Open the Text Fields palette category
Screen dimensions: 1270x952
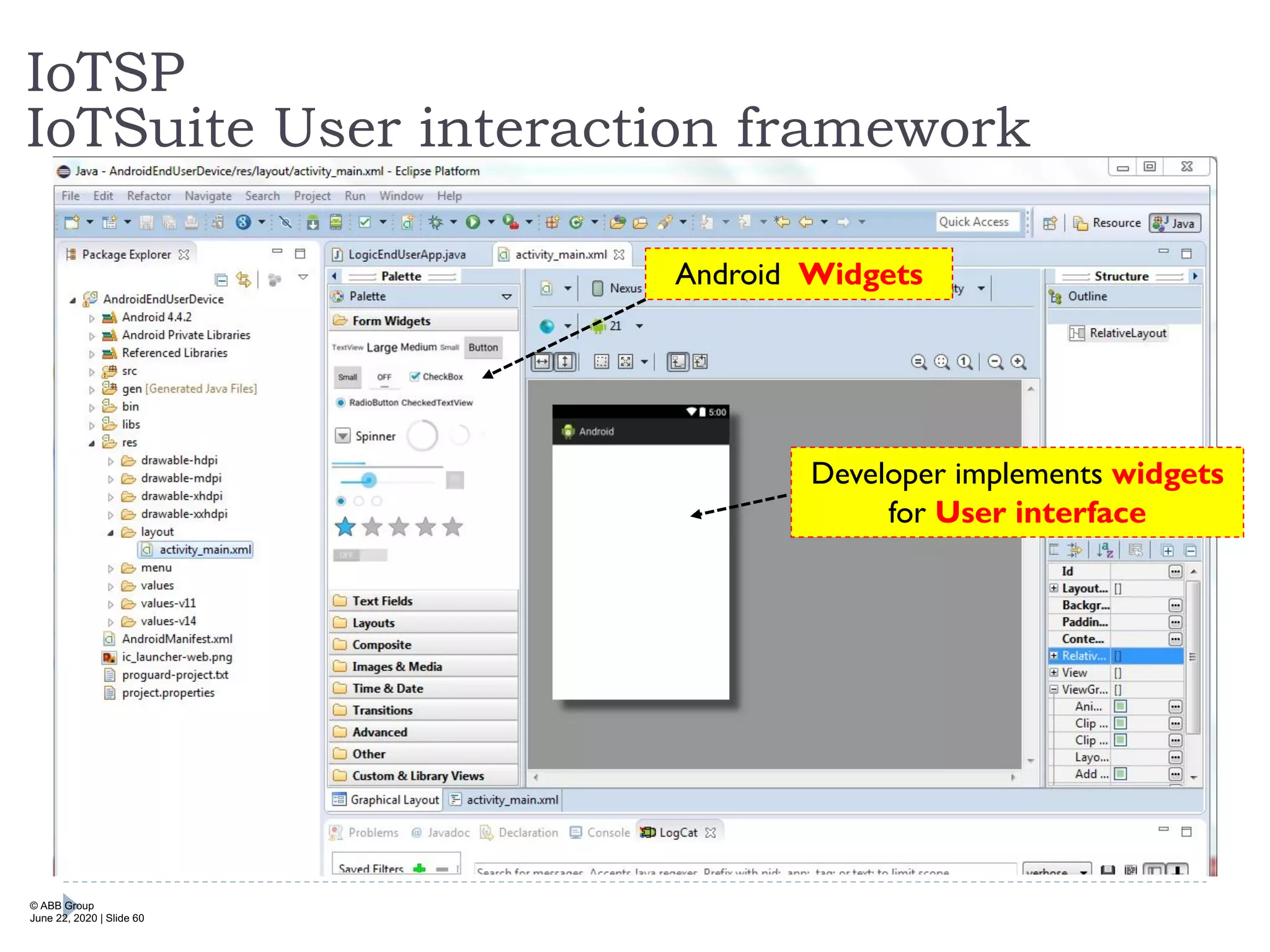tap(424, 601)
